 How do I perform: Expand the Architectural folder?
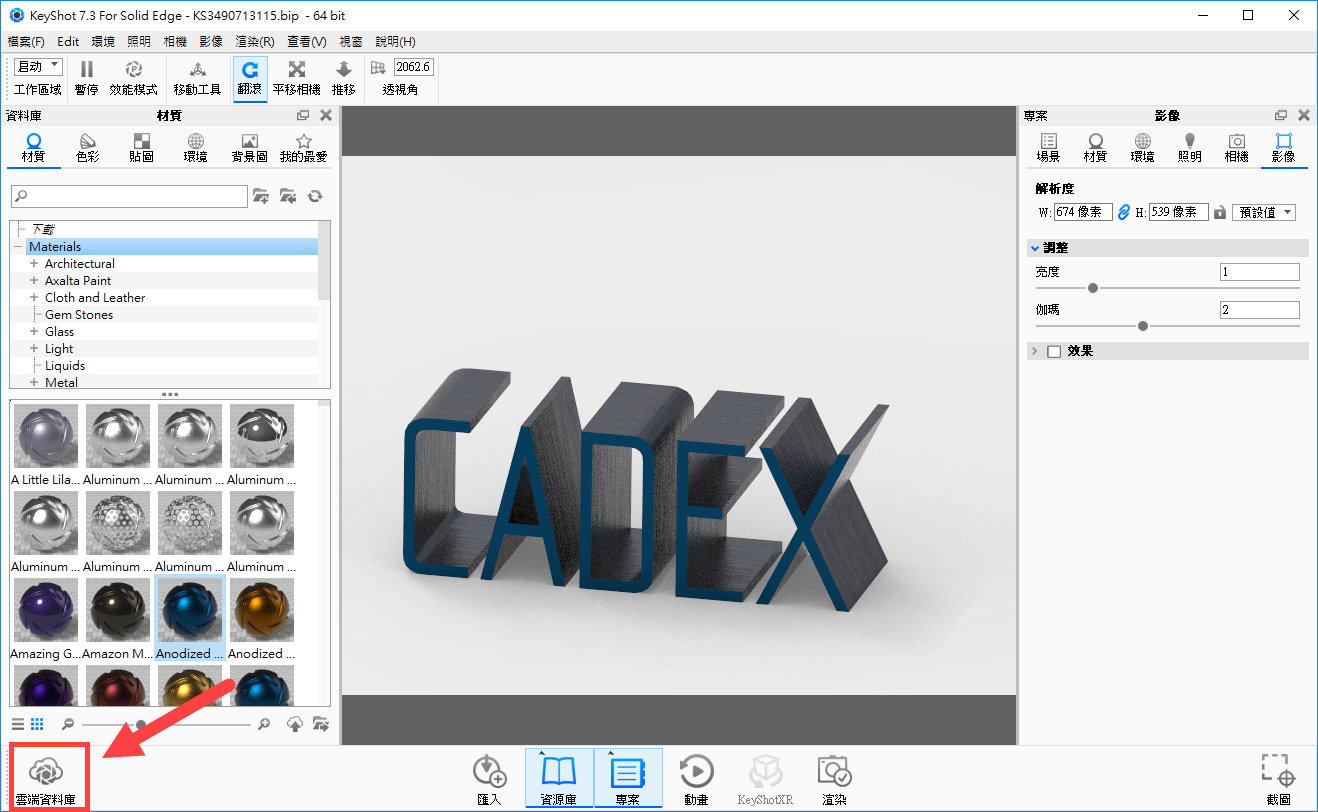coord(34,264)
